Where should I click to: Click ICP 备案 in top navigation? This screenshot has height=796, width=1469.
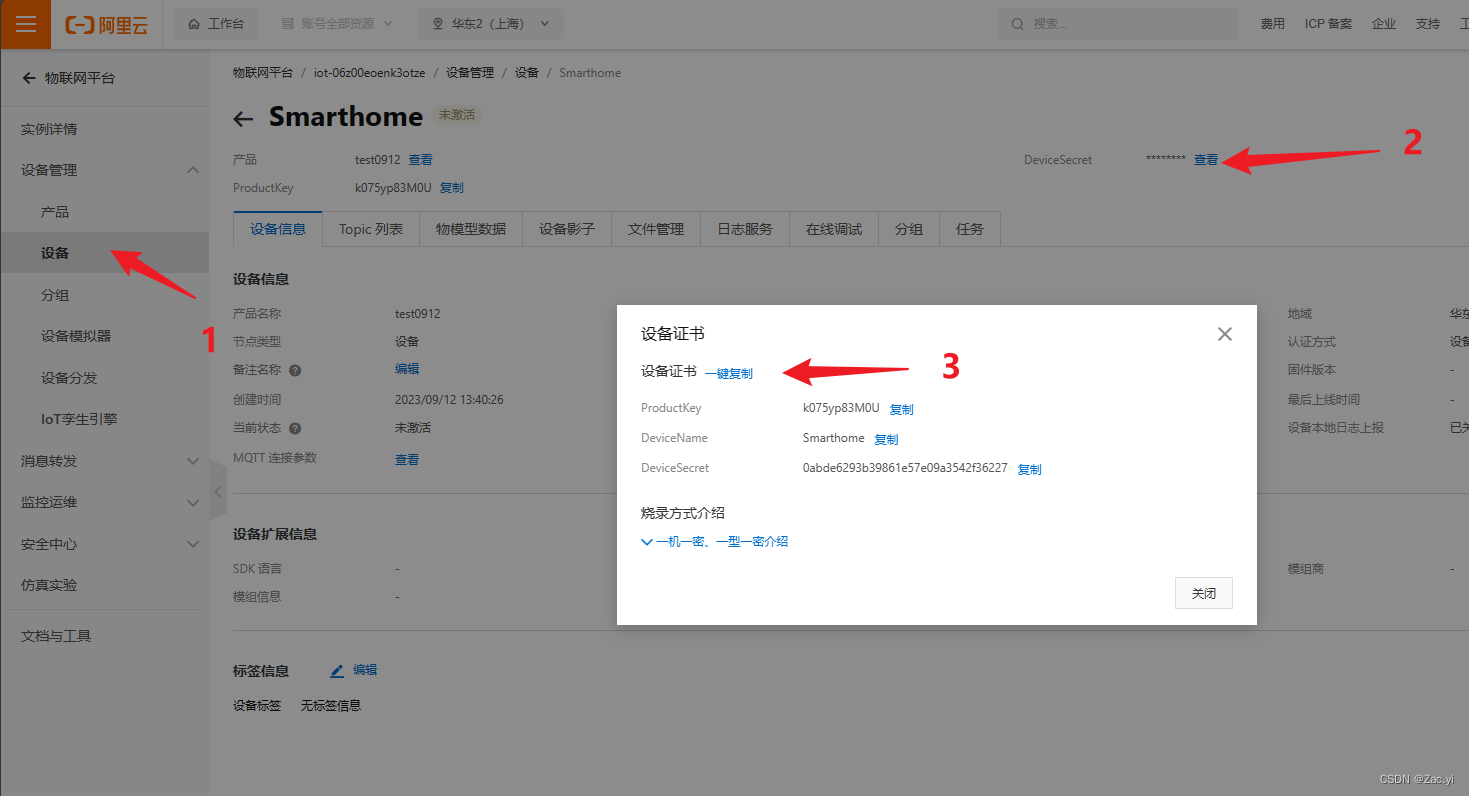tap(1328, 24)
